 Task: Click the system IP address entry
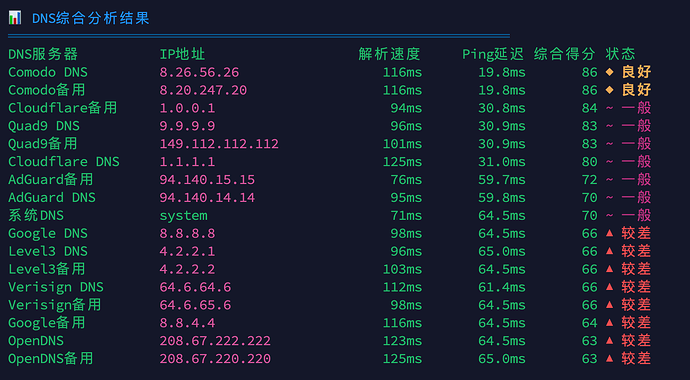pos(183,216)
